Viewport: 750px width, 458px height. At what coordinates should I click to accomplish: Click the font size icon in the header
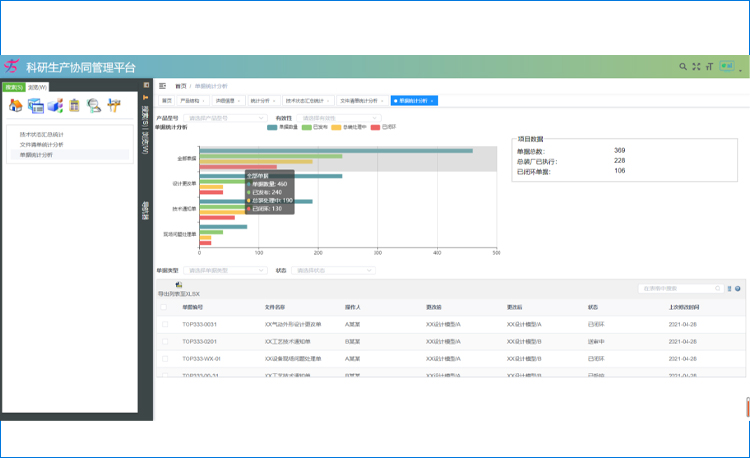click(709, 66)
